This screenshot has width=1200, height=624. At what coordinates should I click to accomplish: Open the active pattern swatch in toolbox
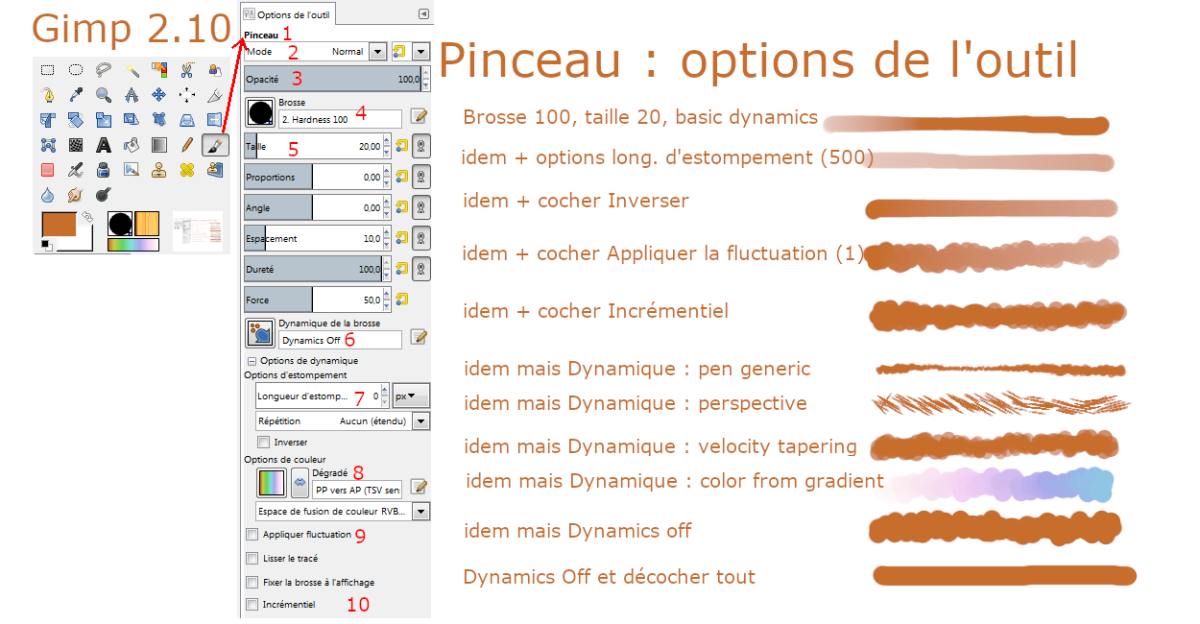tap(148, 224)
